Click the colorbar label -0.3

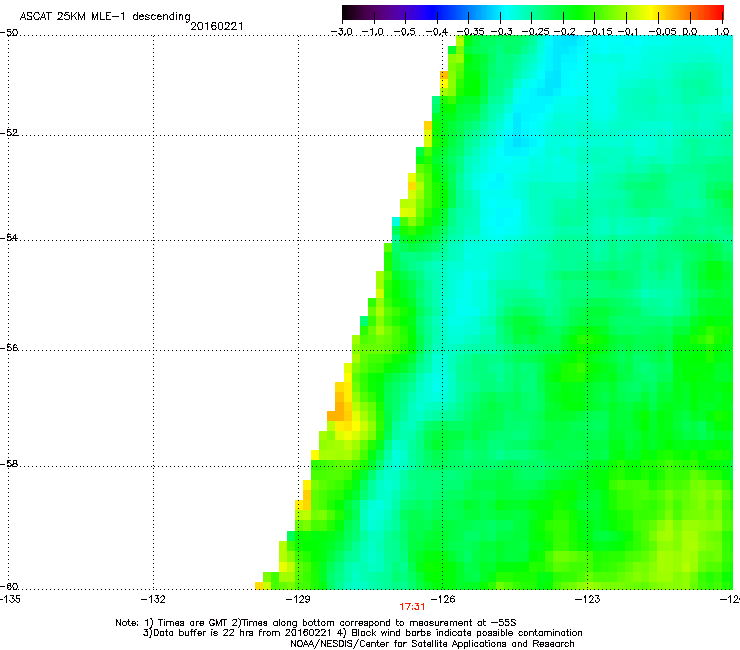coord(501,32)
